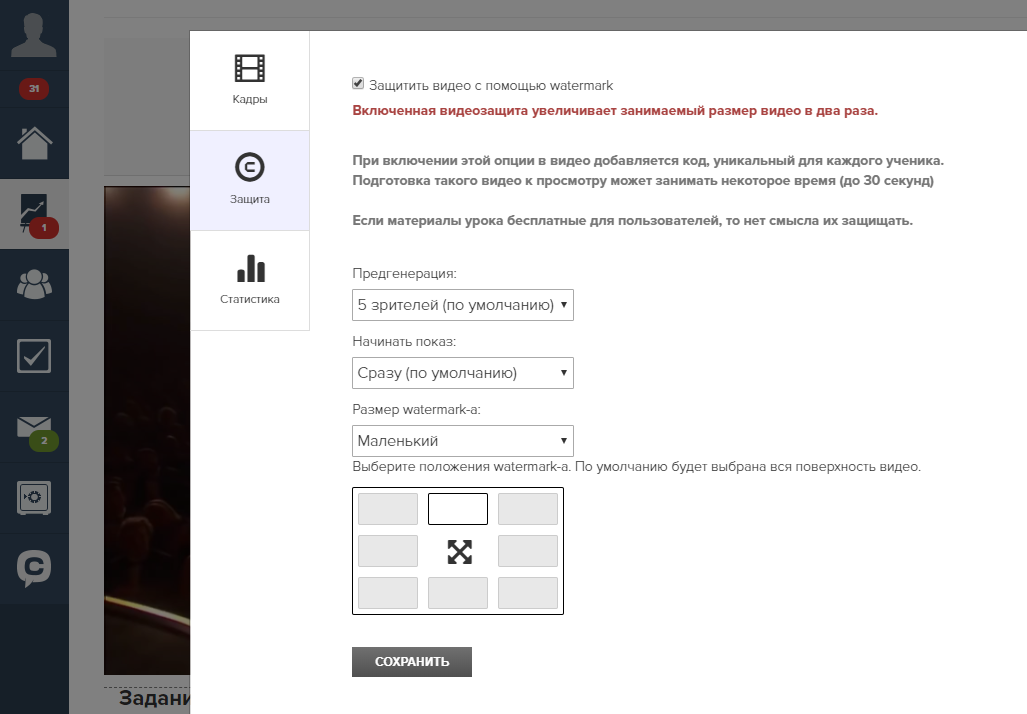This screenshot has width=1027, height=714.
Task: Click the red 31 notifications badge
Action: click(x=34, y=88)
